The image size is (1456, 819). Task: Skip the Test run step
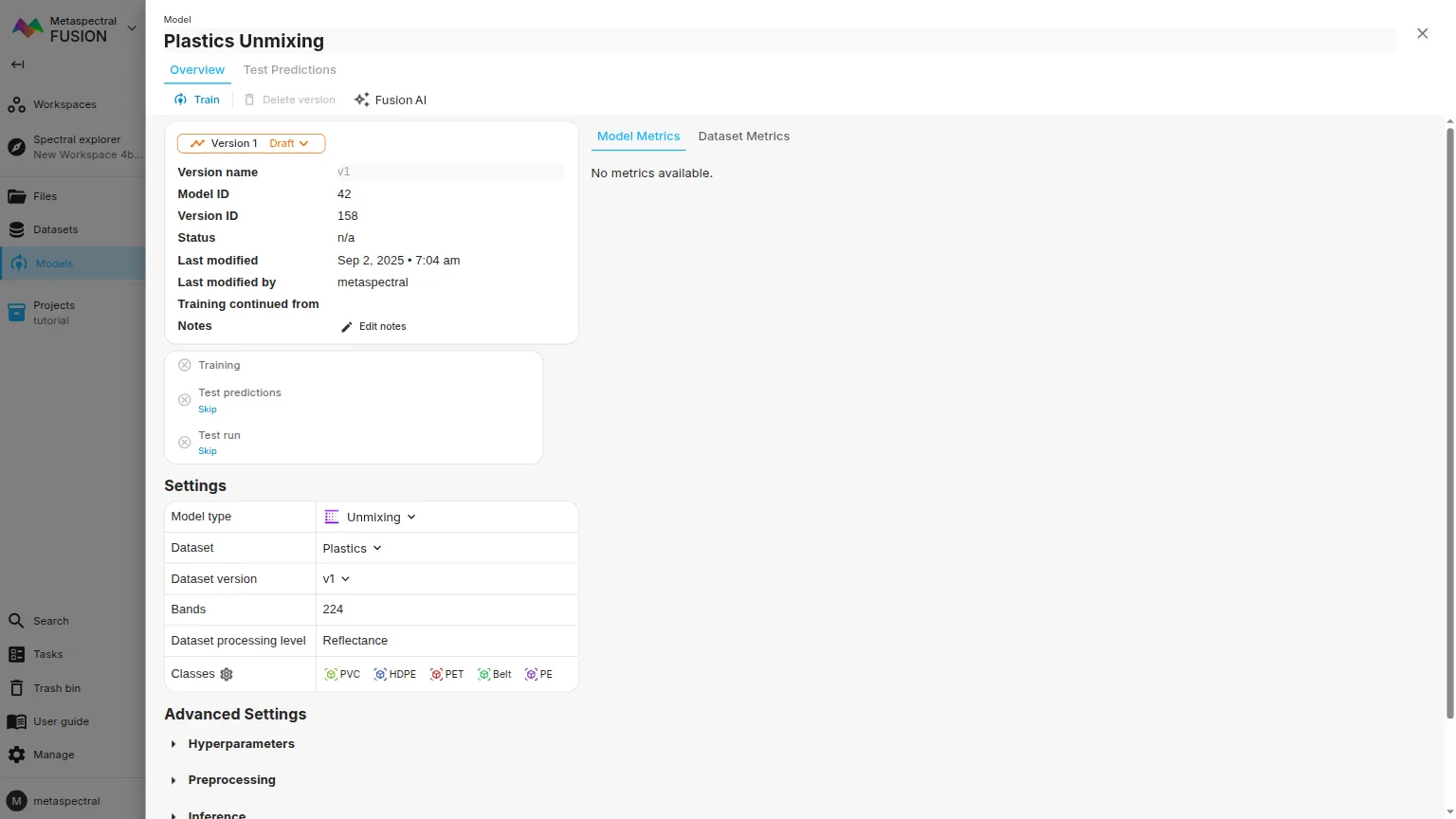(x=208, y=451)
